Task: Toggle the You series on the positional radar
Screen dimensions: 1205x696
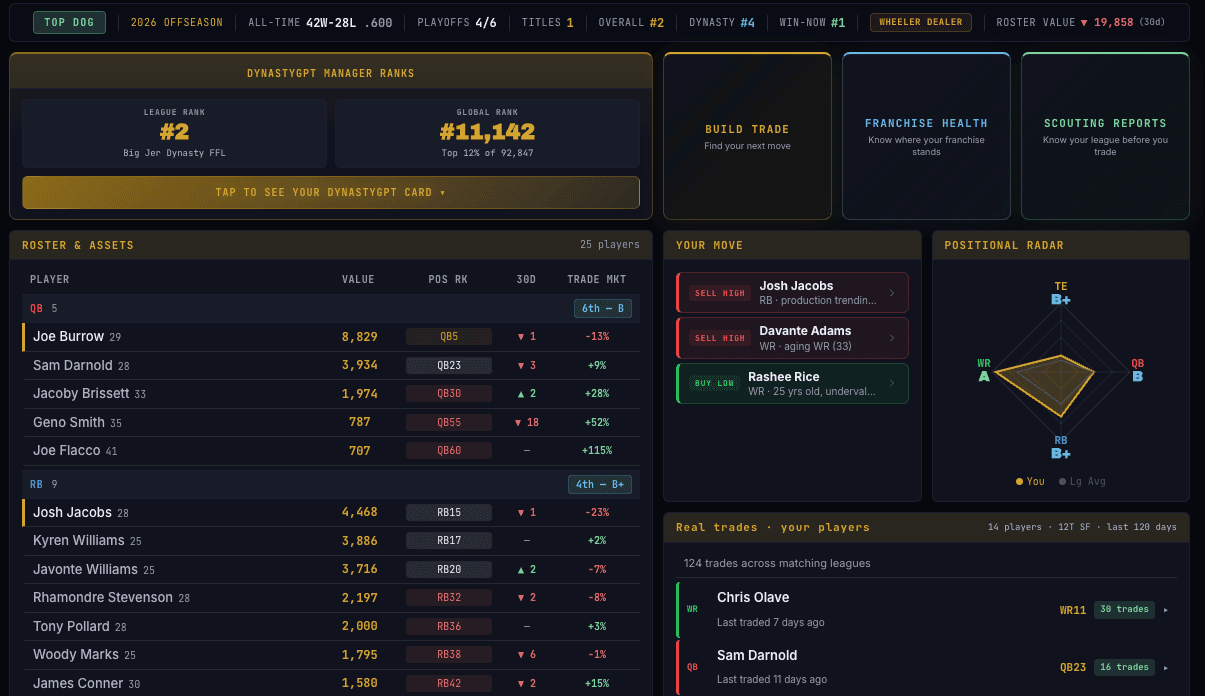Action: (1029, 481)
